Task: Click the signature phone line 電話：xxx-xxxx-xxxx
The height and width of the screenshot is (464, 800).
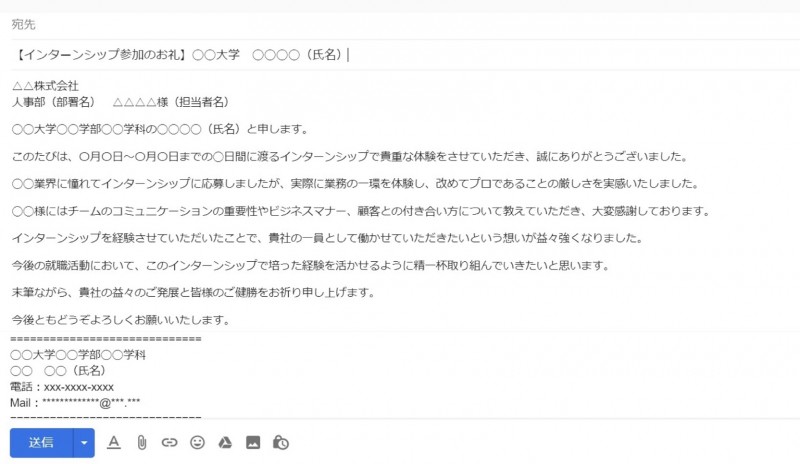Action: click(62, 387)
